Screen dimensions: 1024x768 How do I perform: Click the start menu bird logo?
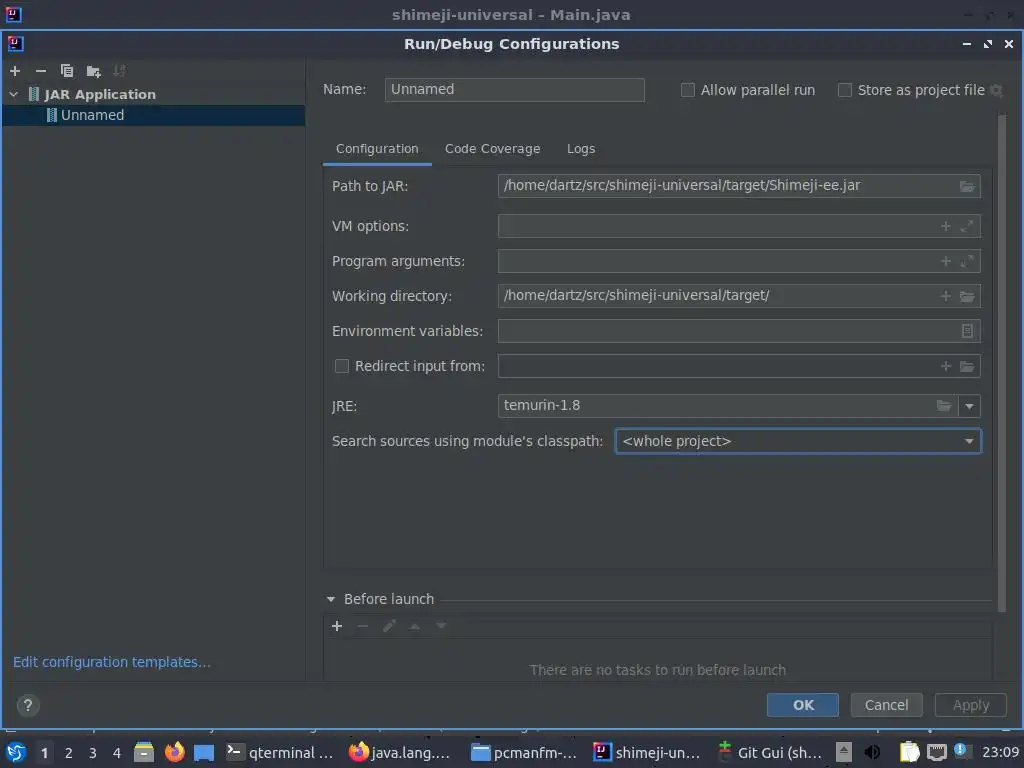[x=16, y=752]
